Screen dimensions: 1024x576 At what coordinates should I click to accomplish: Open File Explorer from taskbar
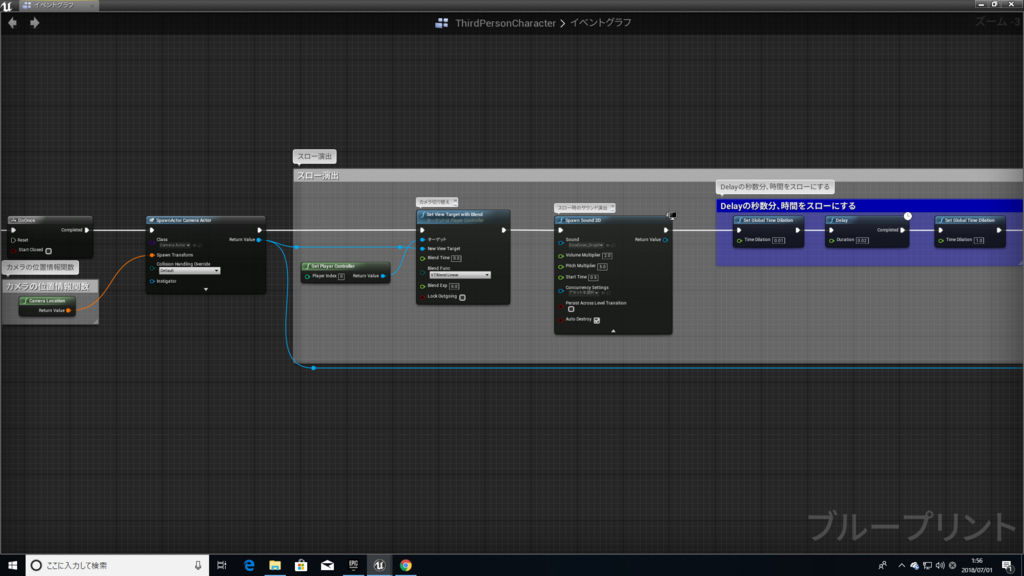click(275, 566)
